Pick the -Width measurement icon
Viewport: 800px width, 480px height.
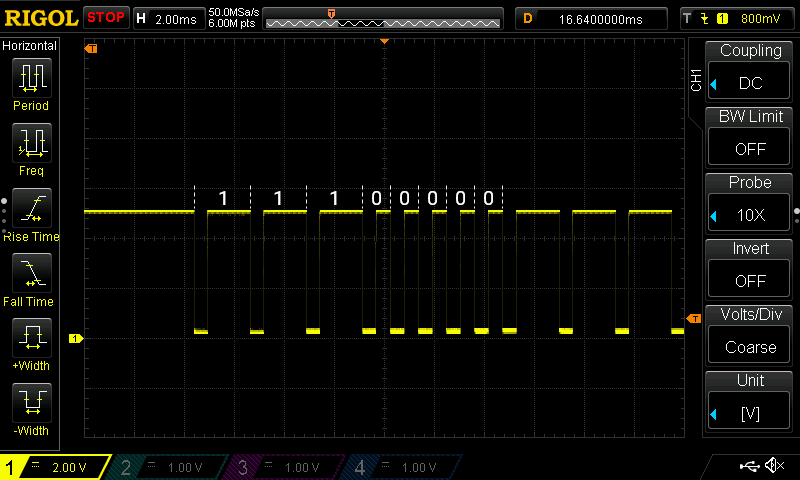(x=31, y=403)
